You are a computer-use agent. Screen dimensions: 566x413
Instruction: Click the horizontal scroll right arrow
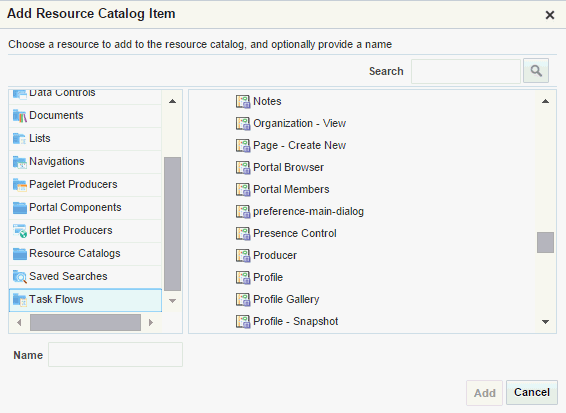(x=151, y=322)
